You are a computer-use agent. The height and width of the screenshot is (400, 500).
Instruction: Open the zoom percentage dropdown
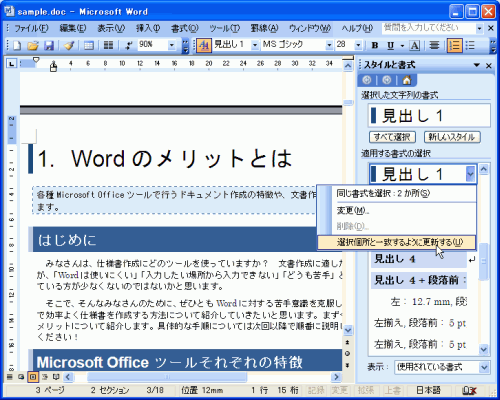(172, 45)
